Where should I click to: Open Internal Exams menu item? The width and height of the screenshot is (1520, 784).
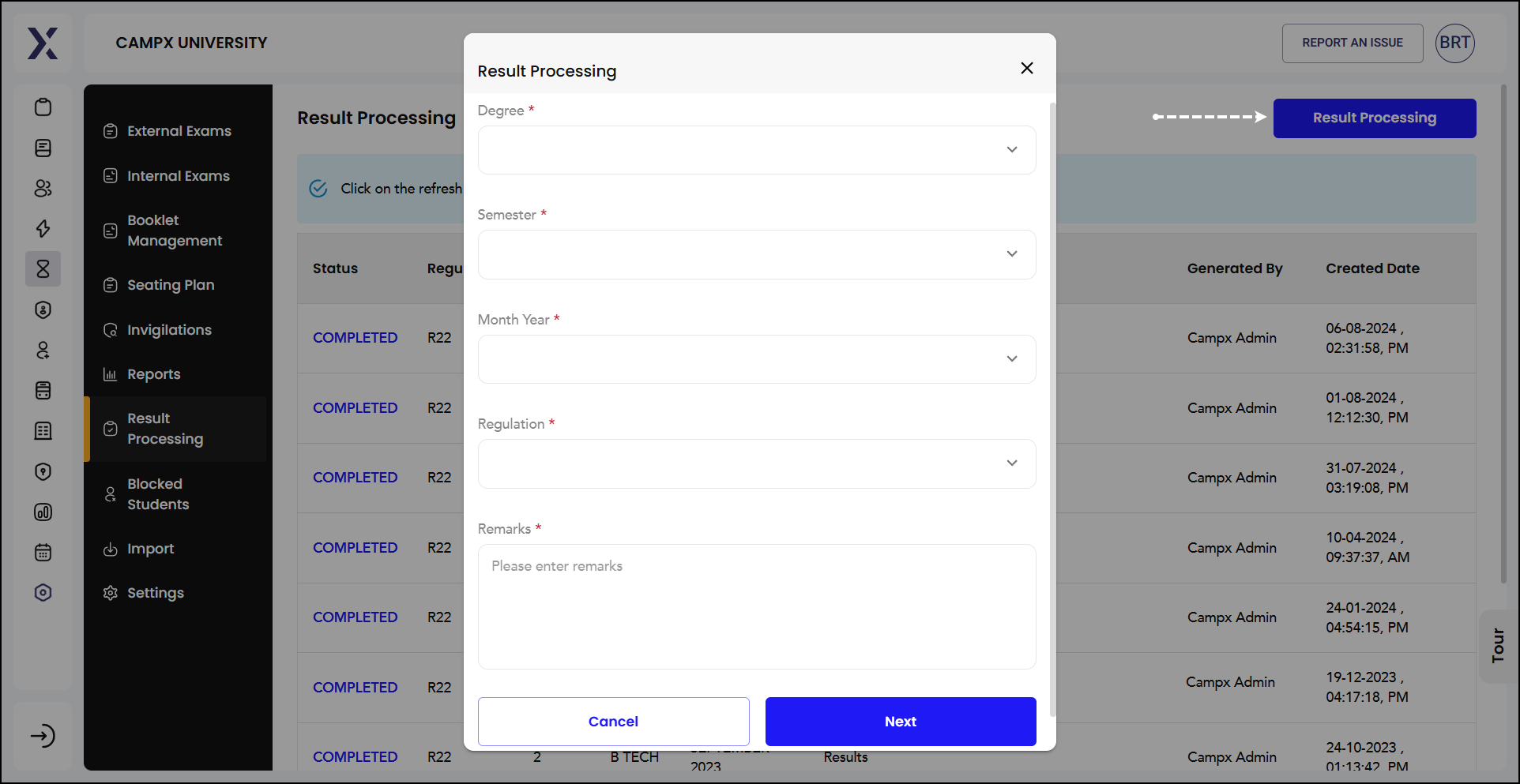pyautogui.click(x=179, y=176)
